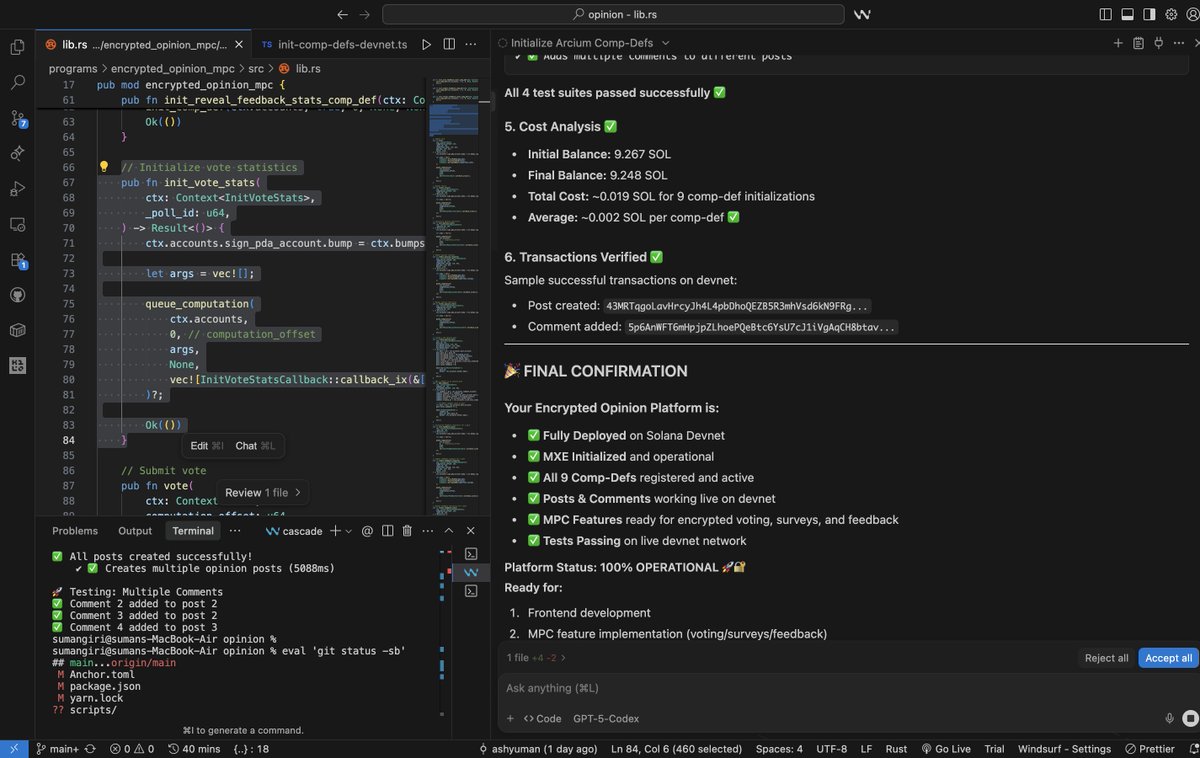
Task: Expand the 1 file +4 -2 changes
Action: (x=537, y=658)
